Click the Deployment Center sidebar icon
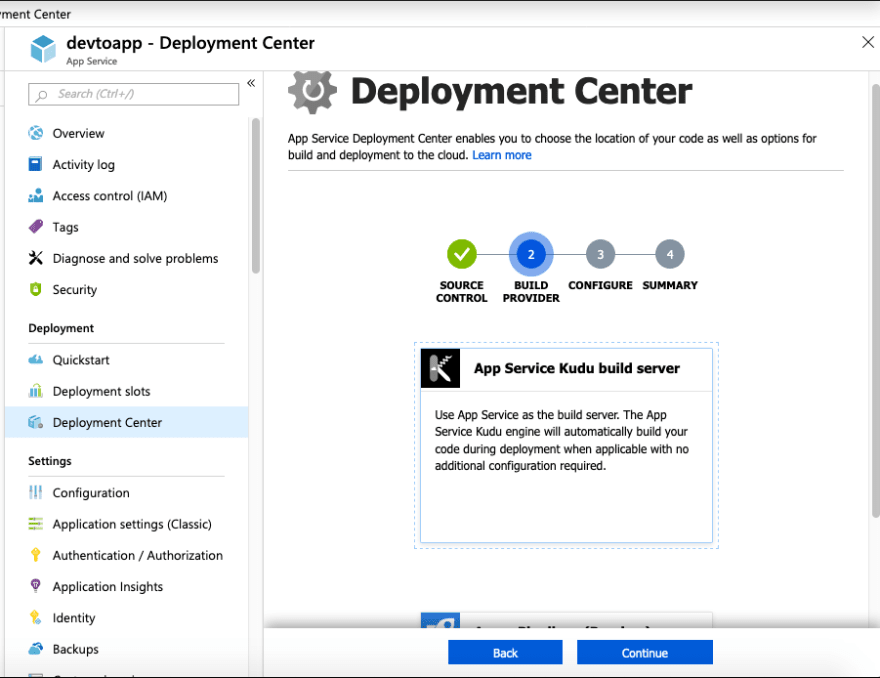 point(35,422)
